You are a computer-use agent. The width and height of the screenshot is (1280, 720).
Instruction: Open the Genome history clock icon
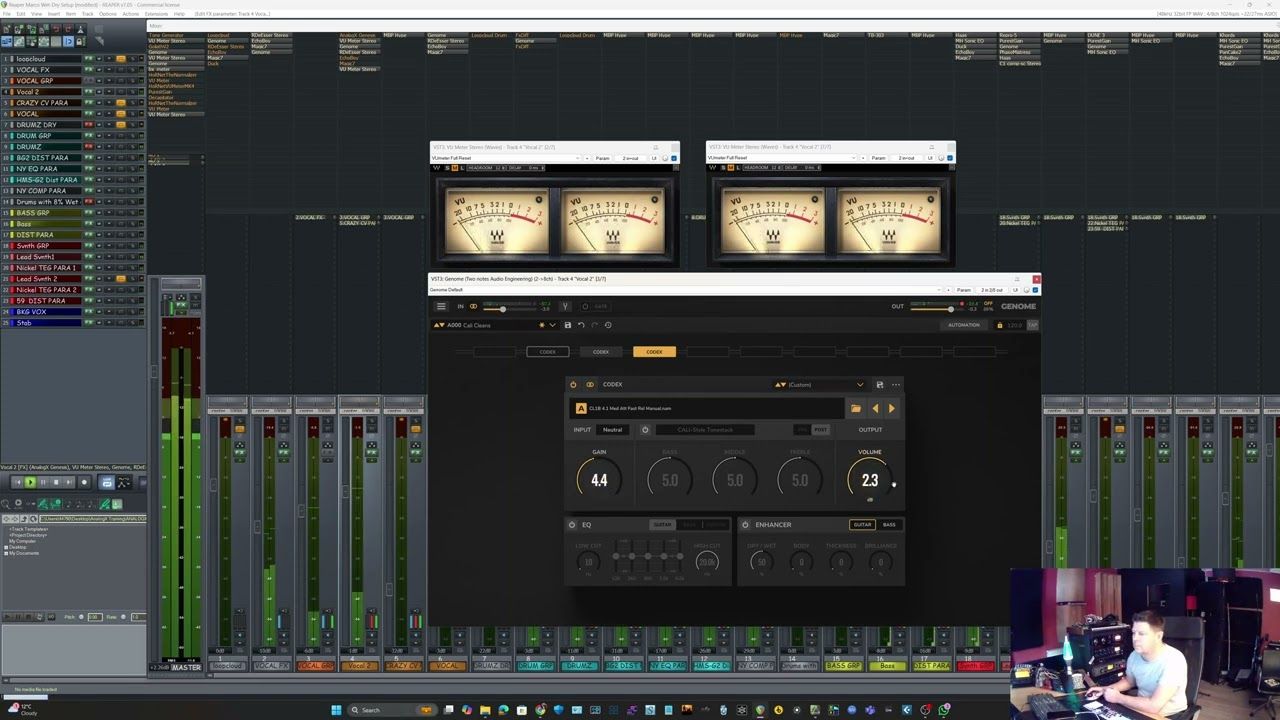point(608,325)
